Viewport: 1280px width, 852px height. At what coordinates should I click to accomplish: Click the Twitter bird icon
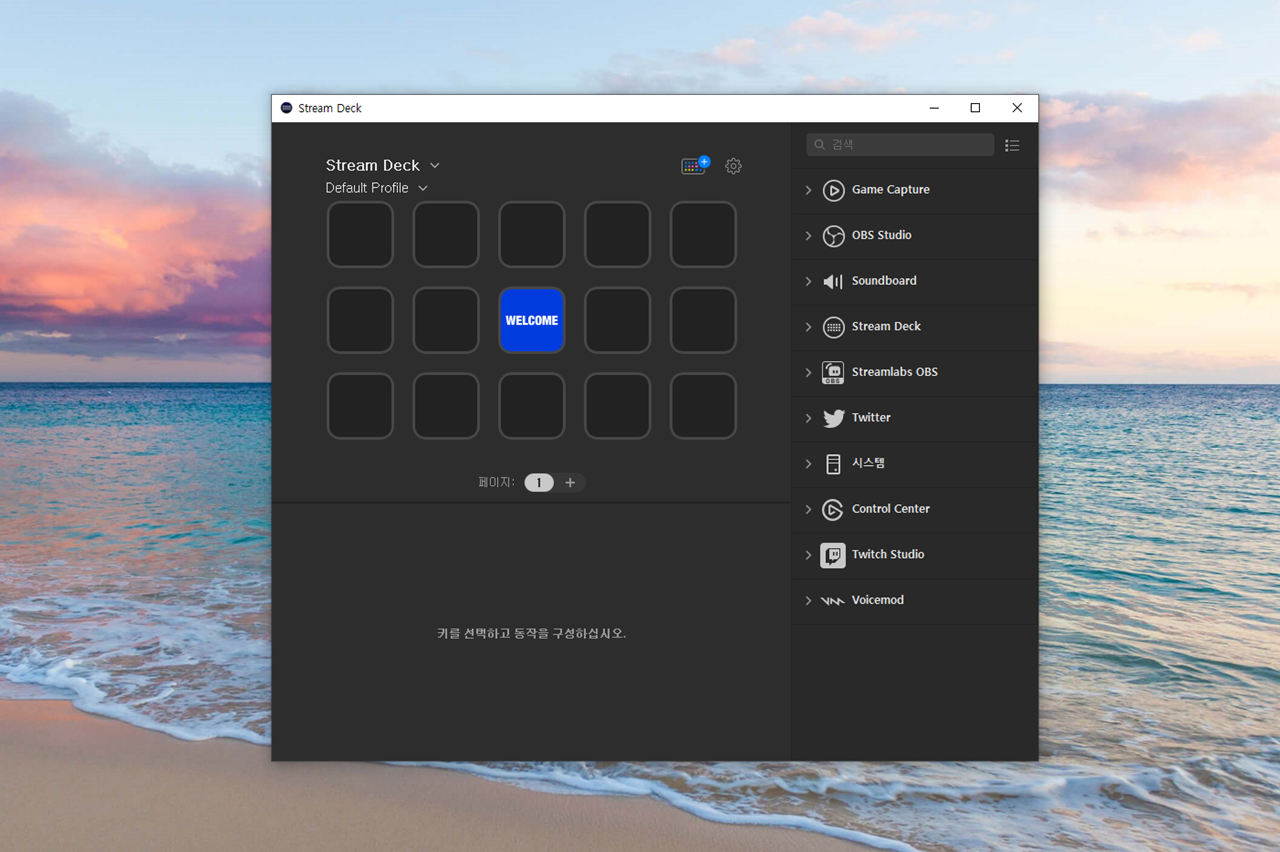(833, 418)
